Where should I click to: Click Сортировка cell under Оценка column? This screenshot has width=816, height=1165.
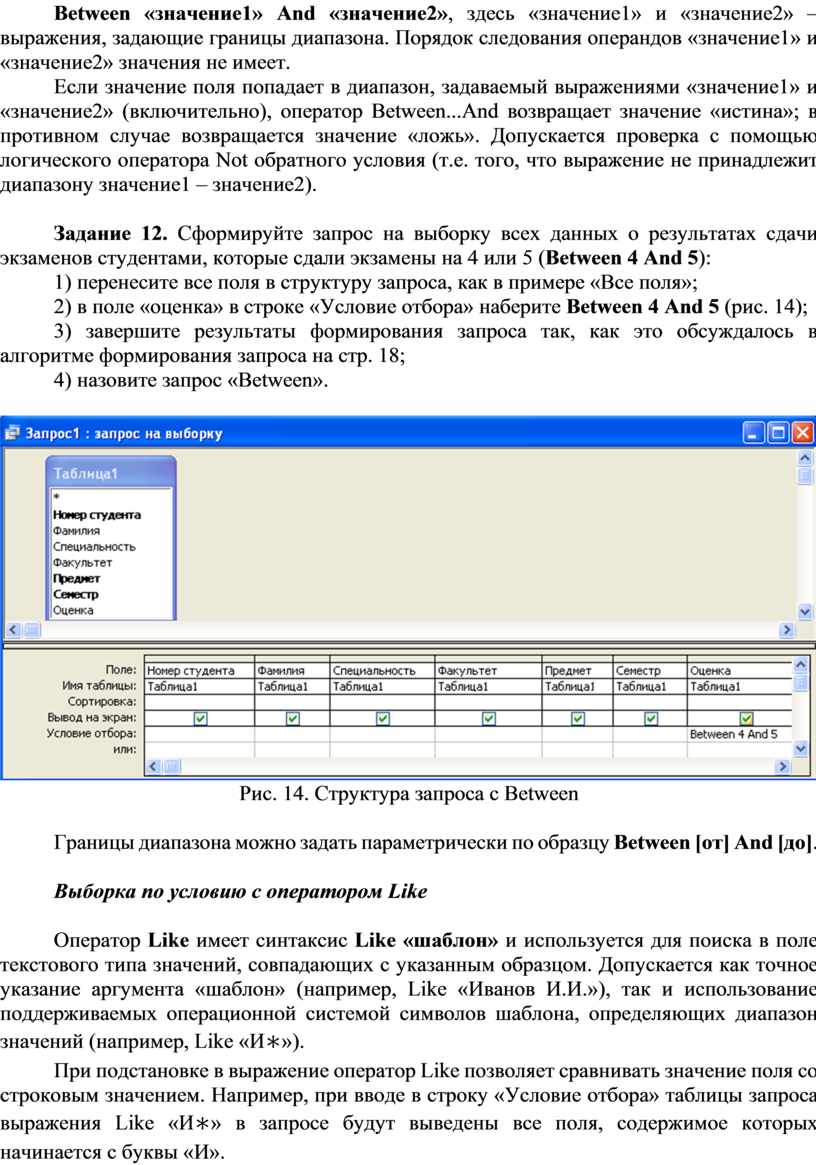point(739,702)
